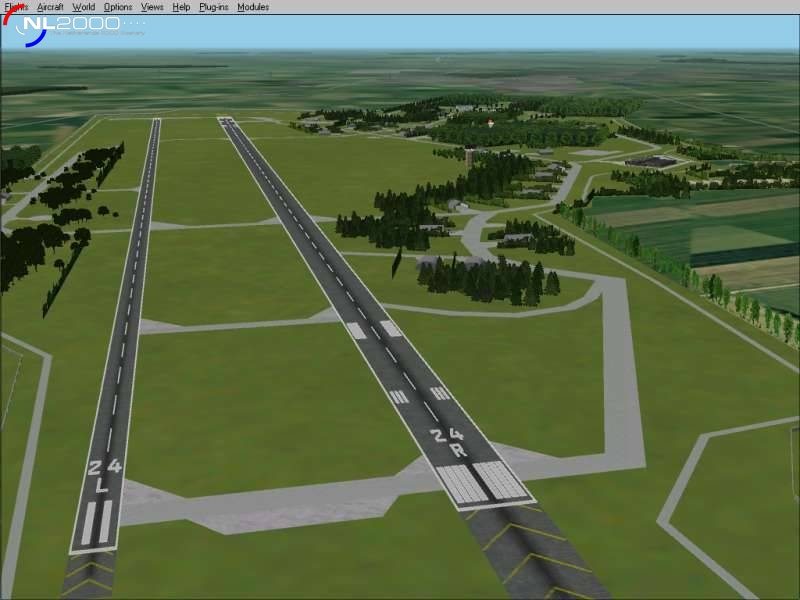Expand the Options menu

[x=118, y=7]
